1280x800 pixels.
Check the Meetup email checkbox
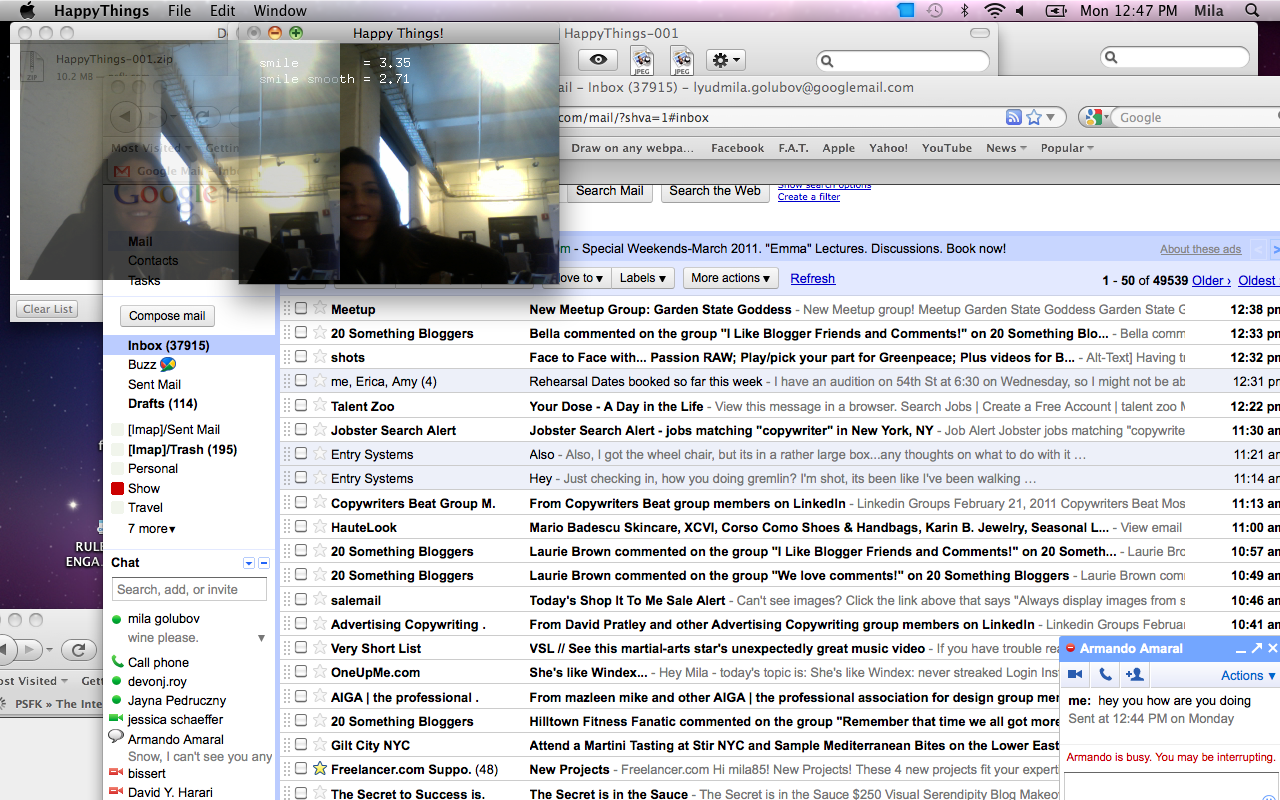pyautogui.click(x=301, y=309)
